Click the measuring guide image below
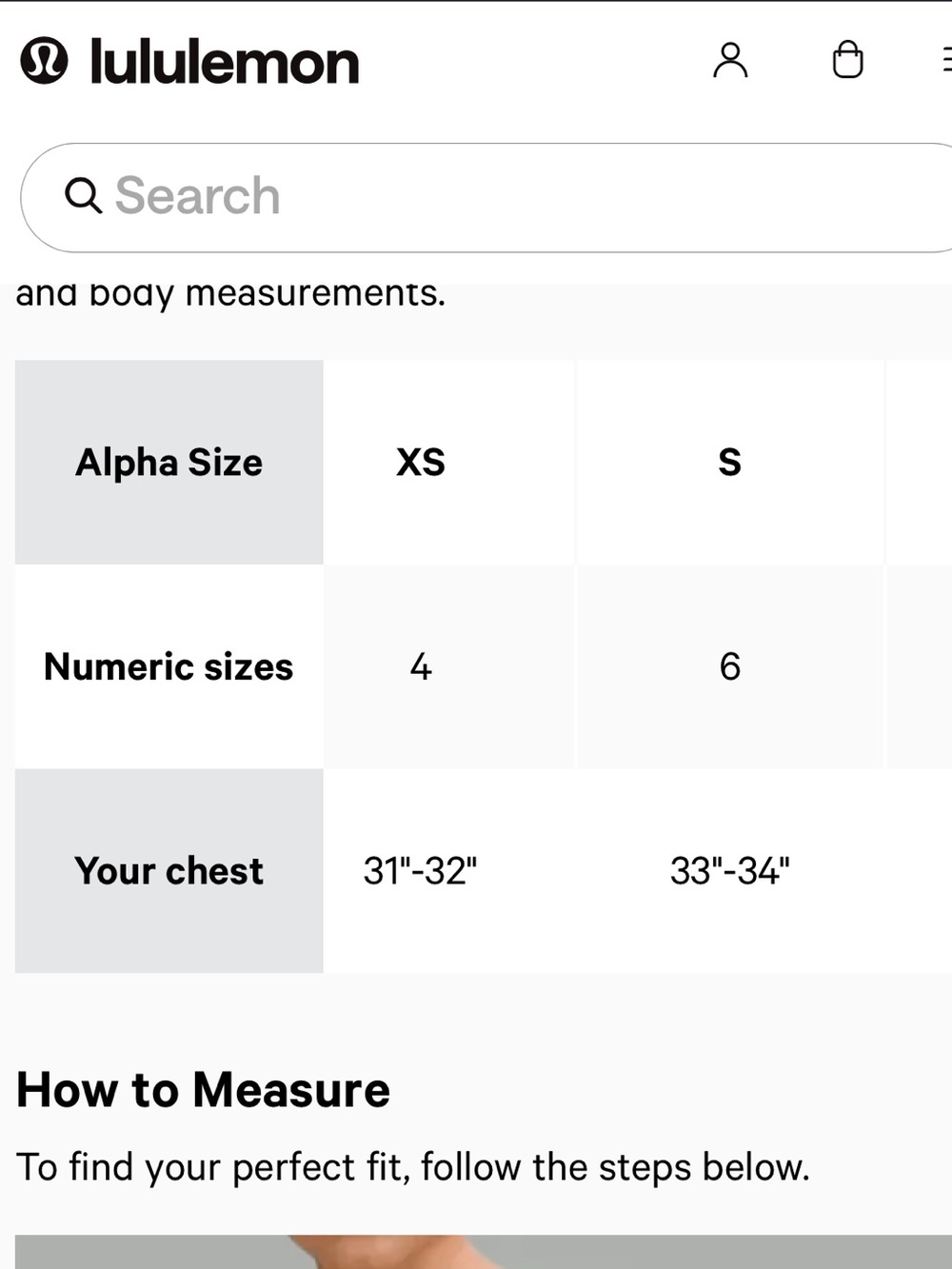The height and width of the screenshot is (1269, 952). click(x=484, y=1252)
